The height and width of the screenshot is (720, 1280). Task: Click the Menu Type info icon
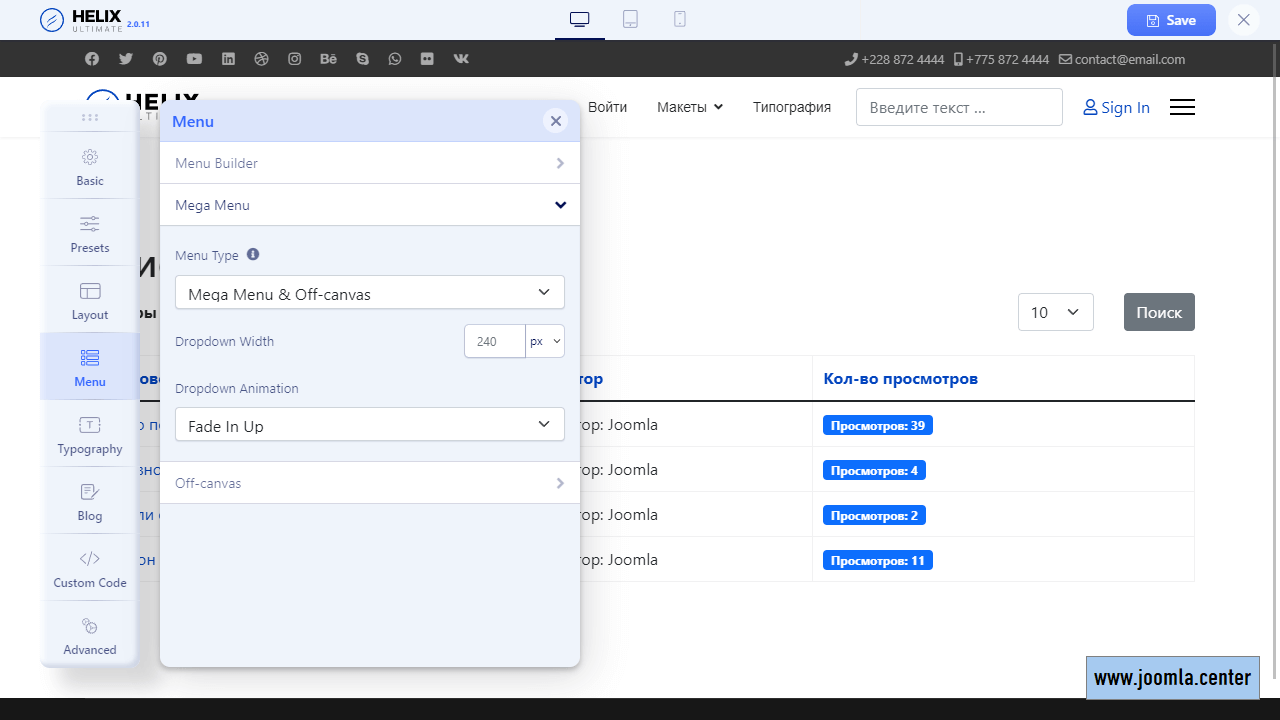tap(253, 255)
